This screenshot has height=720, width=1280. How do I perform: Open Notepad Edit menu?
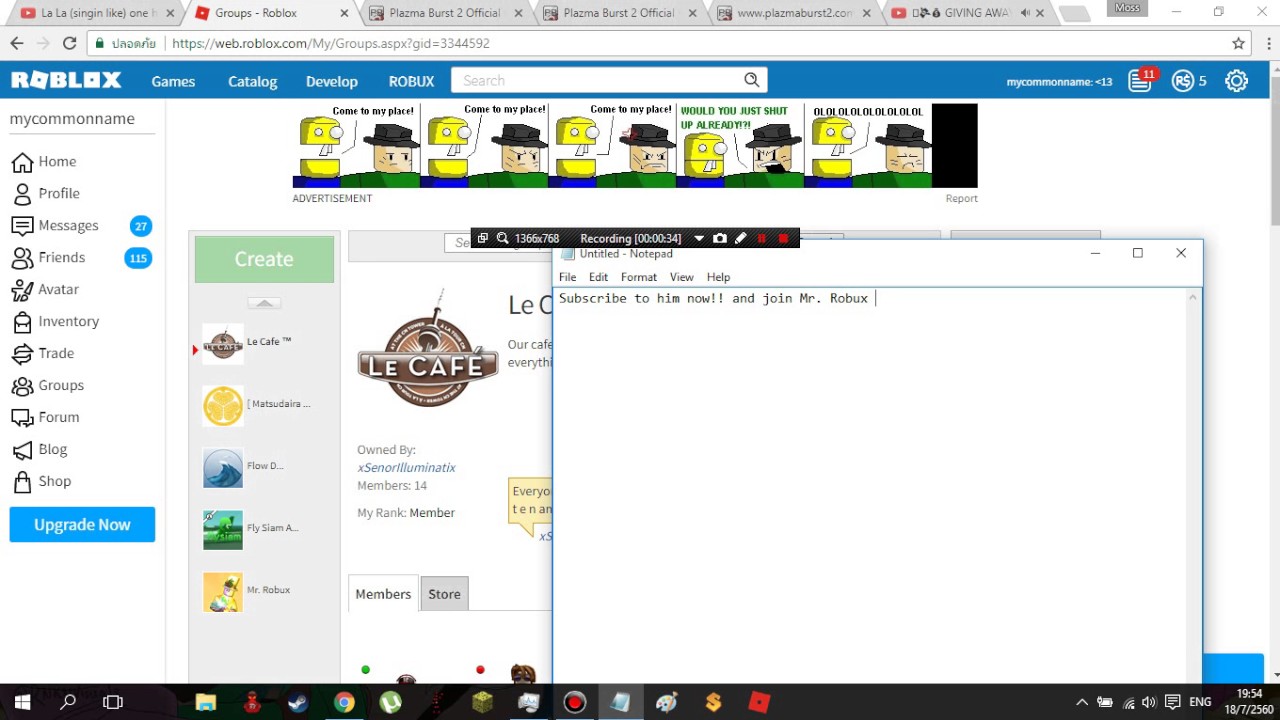(x=598, y=277)
